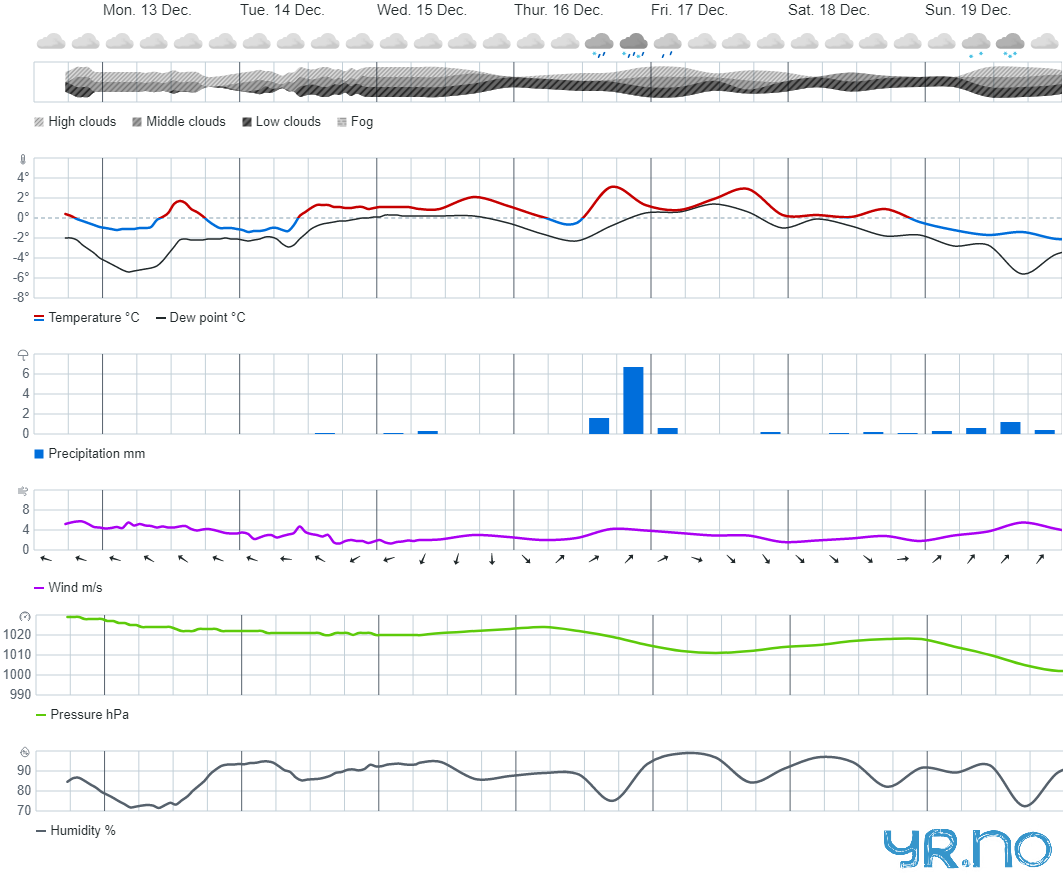Image resolution: width=1063 pixels, height=875 pixels.
Task: Toggle the Low clouds legend item
Action: tap(281, 122)
